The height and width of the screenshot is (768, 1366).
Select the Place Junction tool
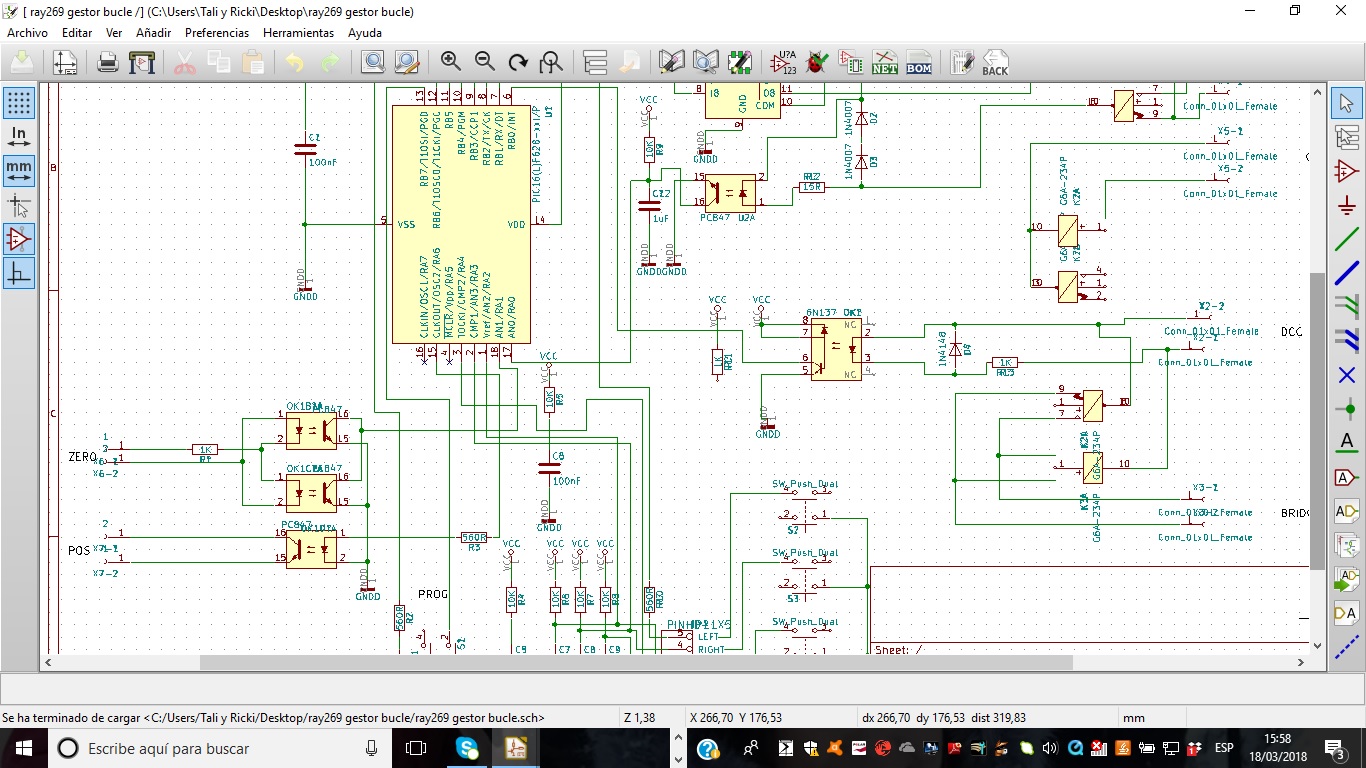pyautogui.click(x=1346, y=409)
